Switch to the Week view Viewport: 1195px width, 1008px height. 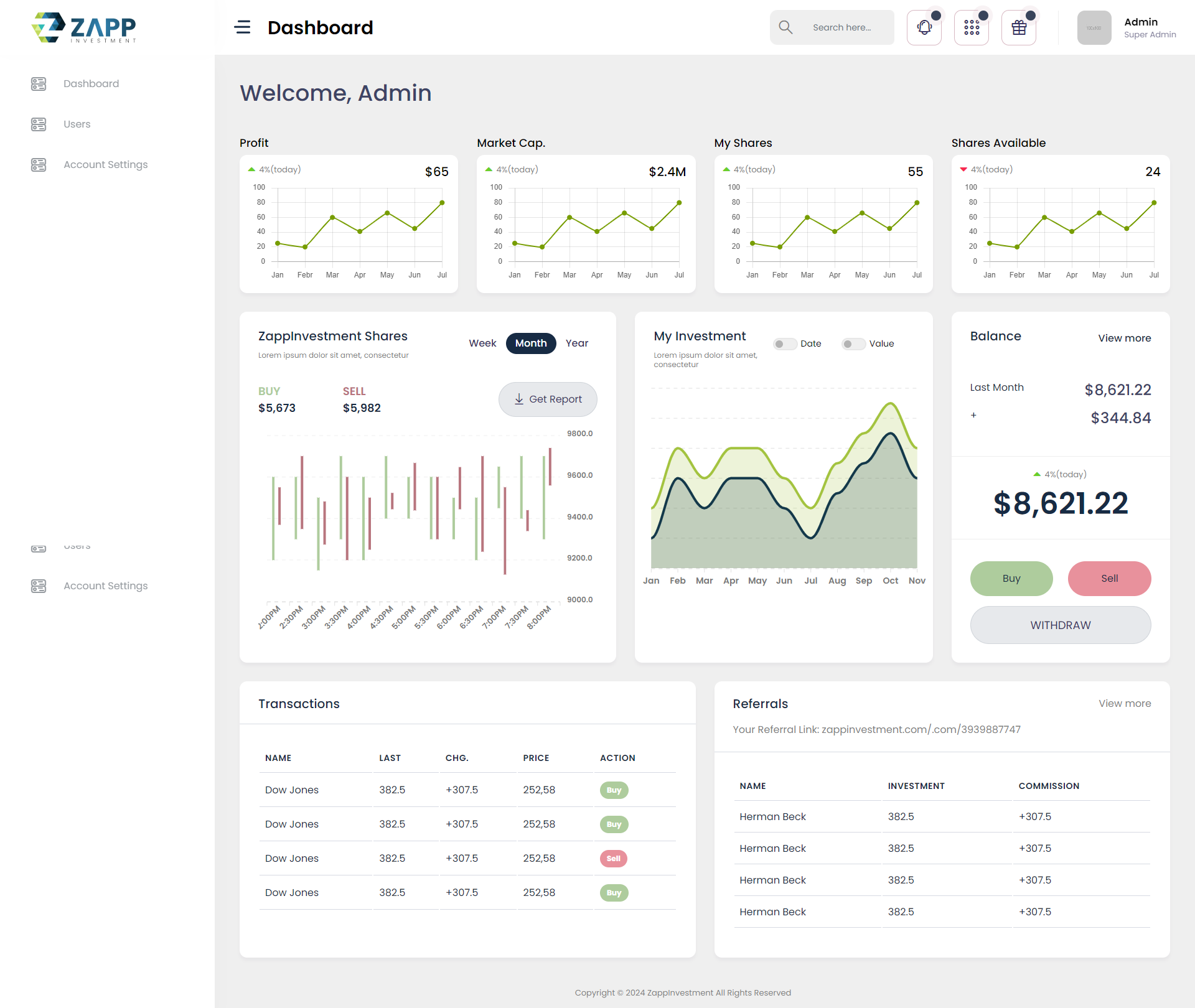pos(482,343)
